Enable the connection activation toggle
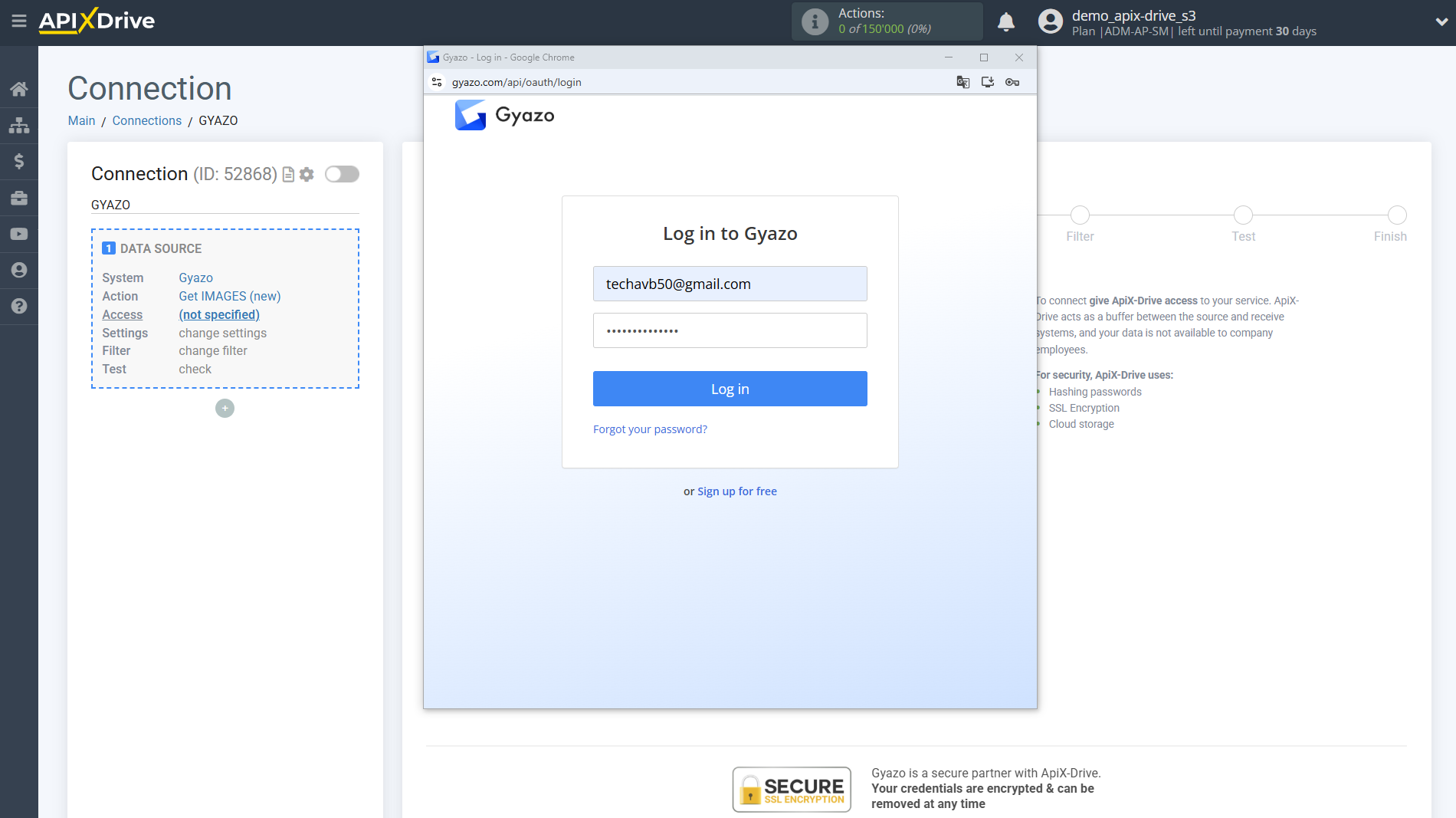Screen dimensions: 1456x818 (342, 174)
